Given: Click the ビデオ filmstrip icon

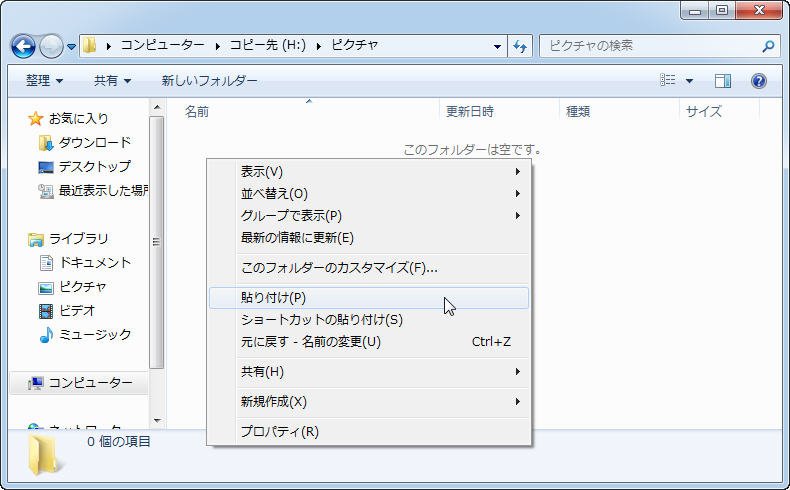Looking at the screenshot, I should pyautogui.click(x=46, y=311).
